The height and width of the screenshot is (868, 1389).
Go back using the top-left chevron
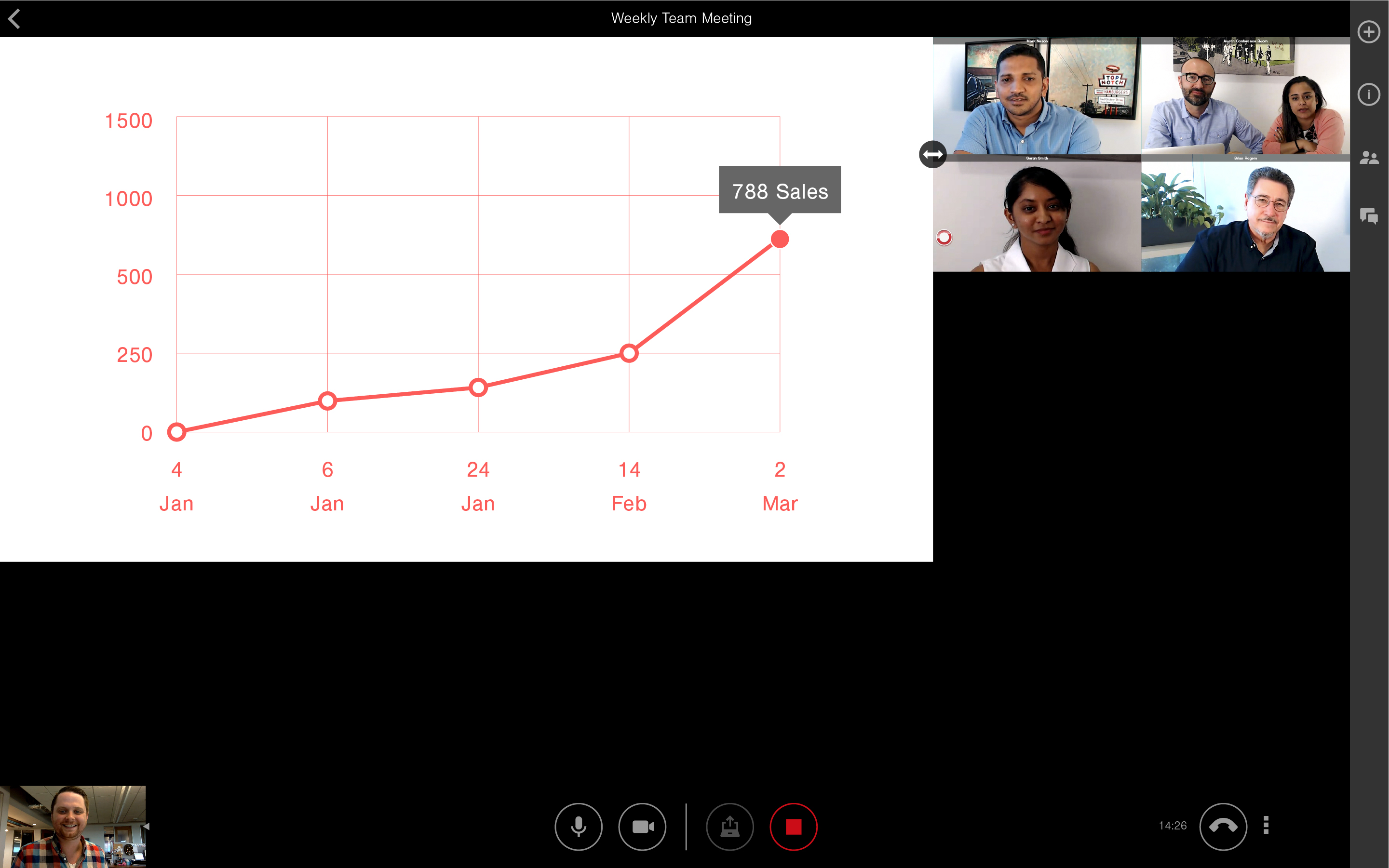[14, 18]
